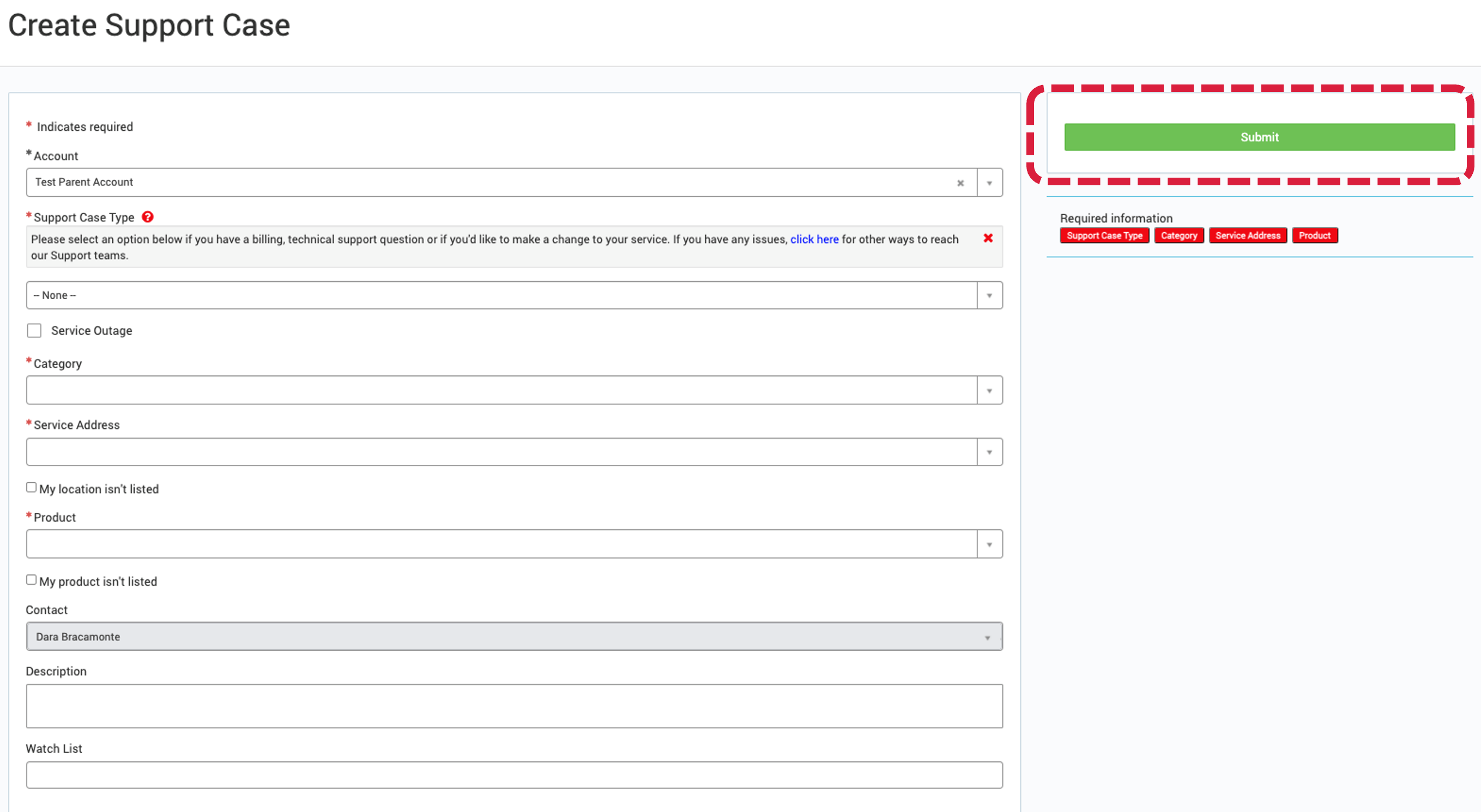Click the red Support Case Type tag
Screen dimensions: 1481x812
(1104, 235)
